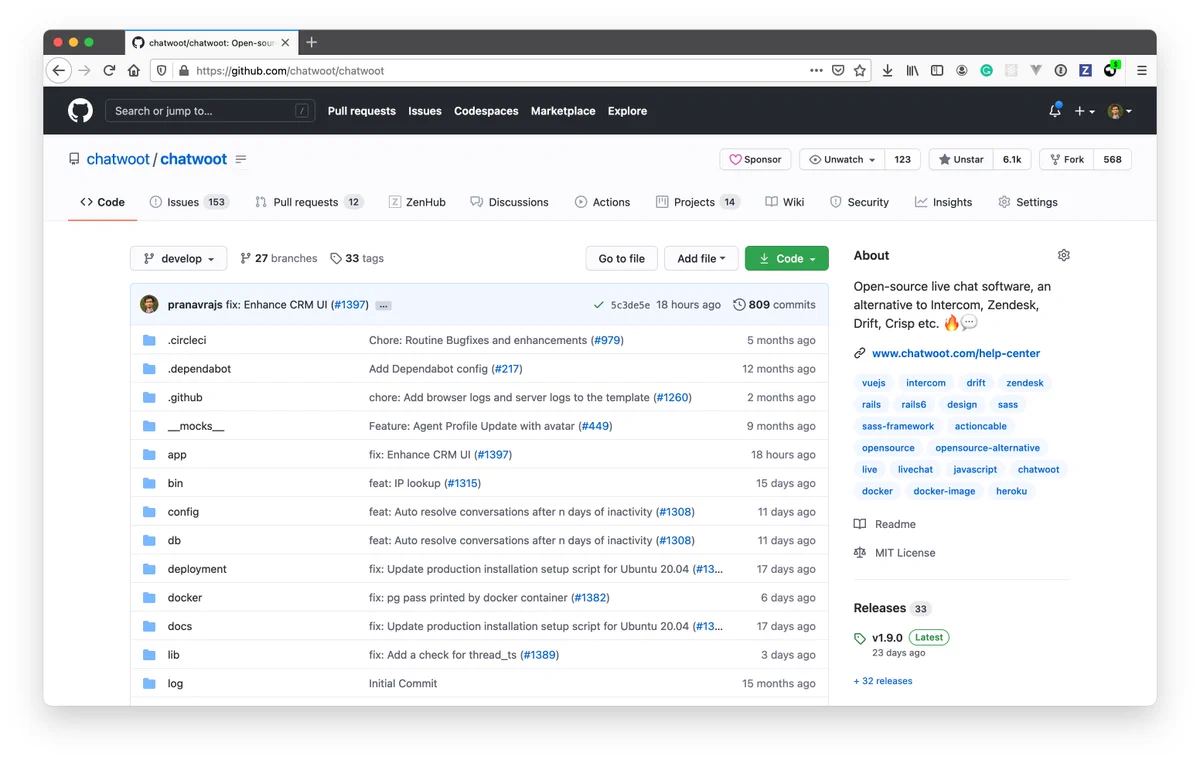Open the 6.1k stargazers count
This screenshot has width=1200, height=763.
tap(1012, 159)
